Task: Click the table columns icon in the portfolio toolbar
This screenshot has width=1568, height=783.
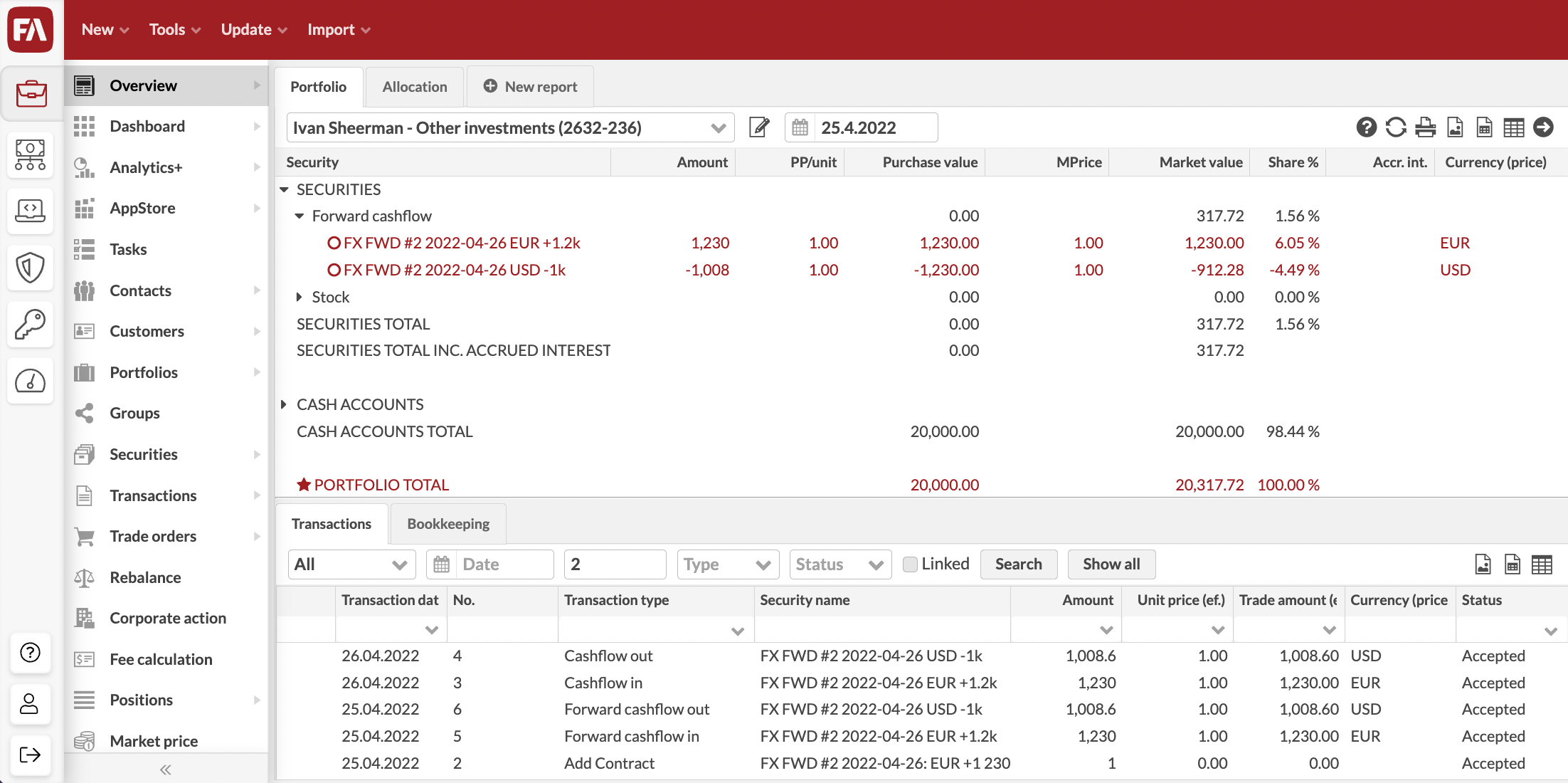Action: click(1514, 127)
